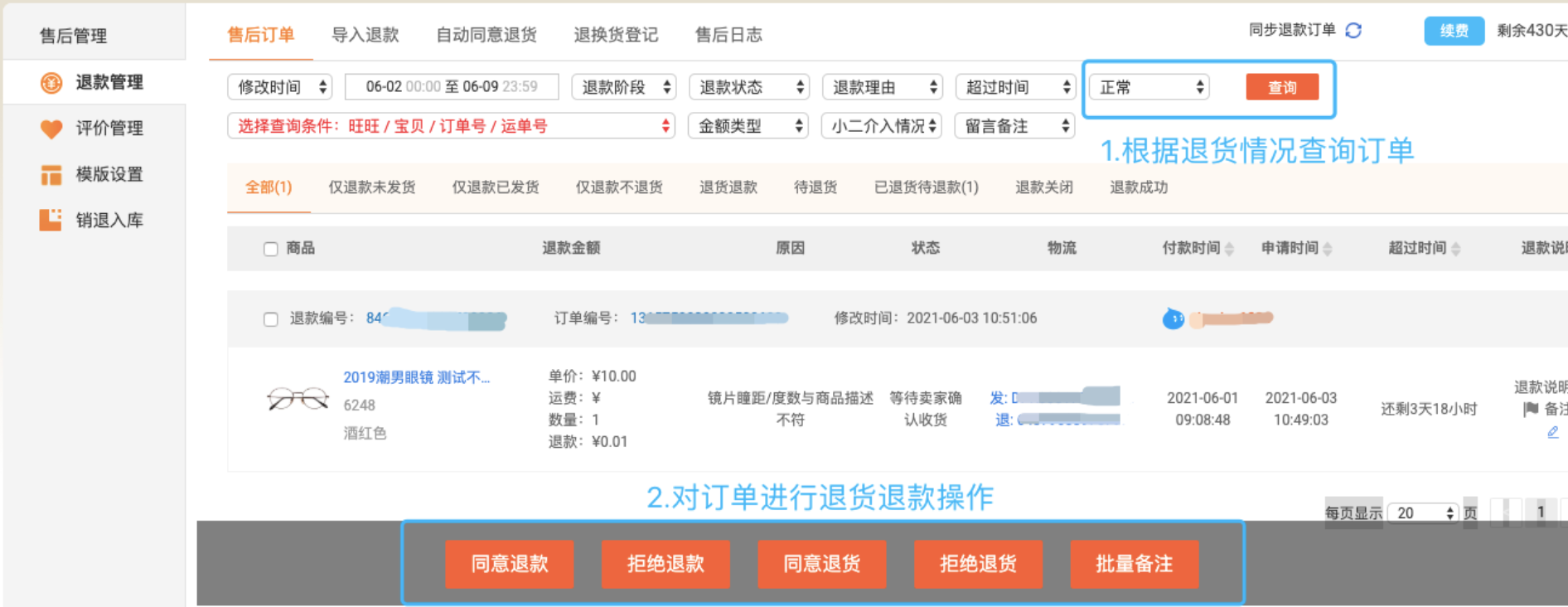The image size is (1568, 607).
Task: Click the 订单编号 blurred number link
Action: (709, 318)
